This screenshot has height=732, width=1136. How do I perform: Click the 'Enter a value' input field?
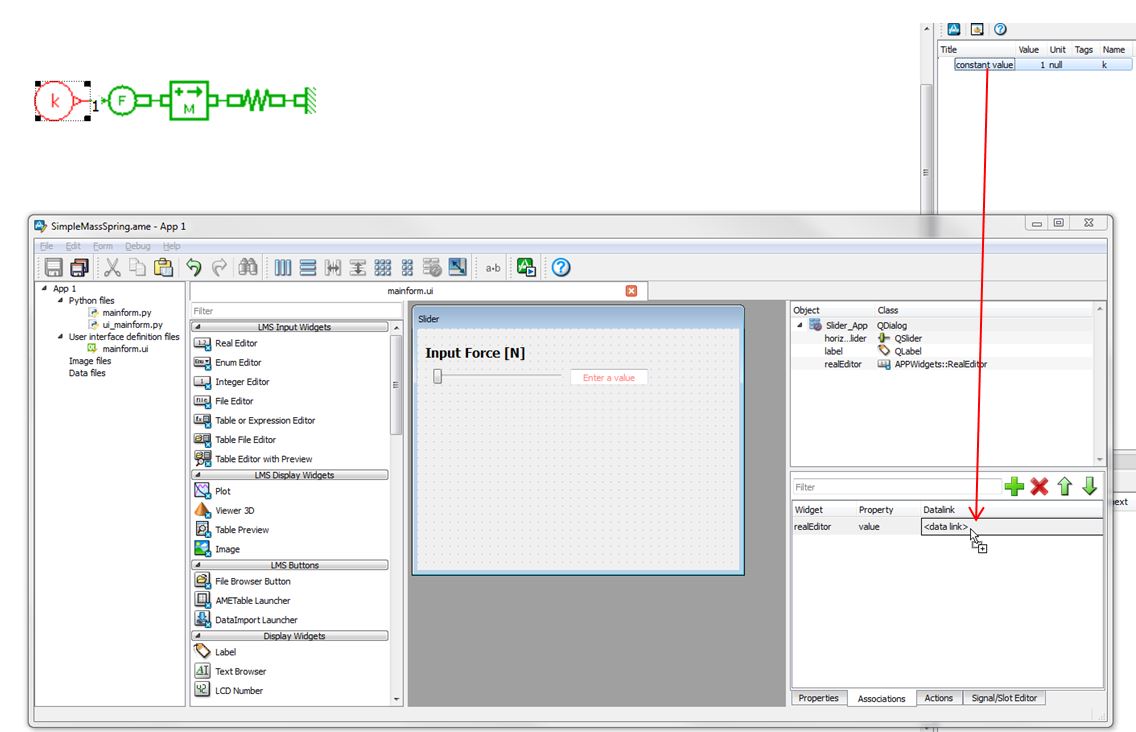(x=609, y=378)
